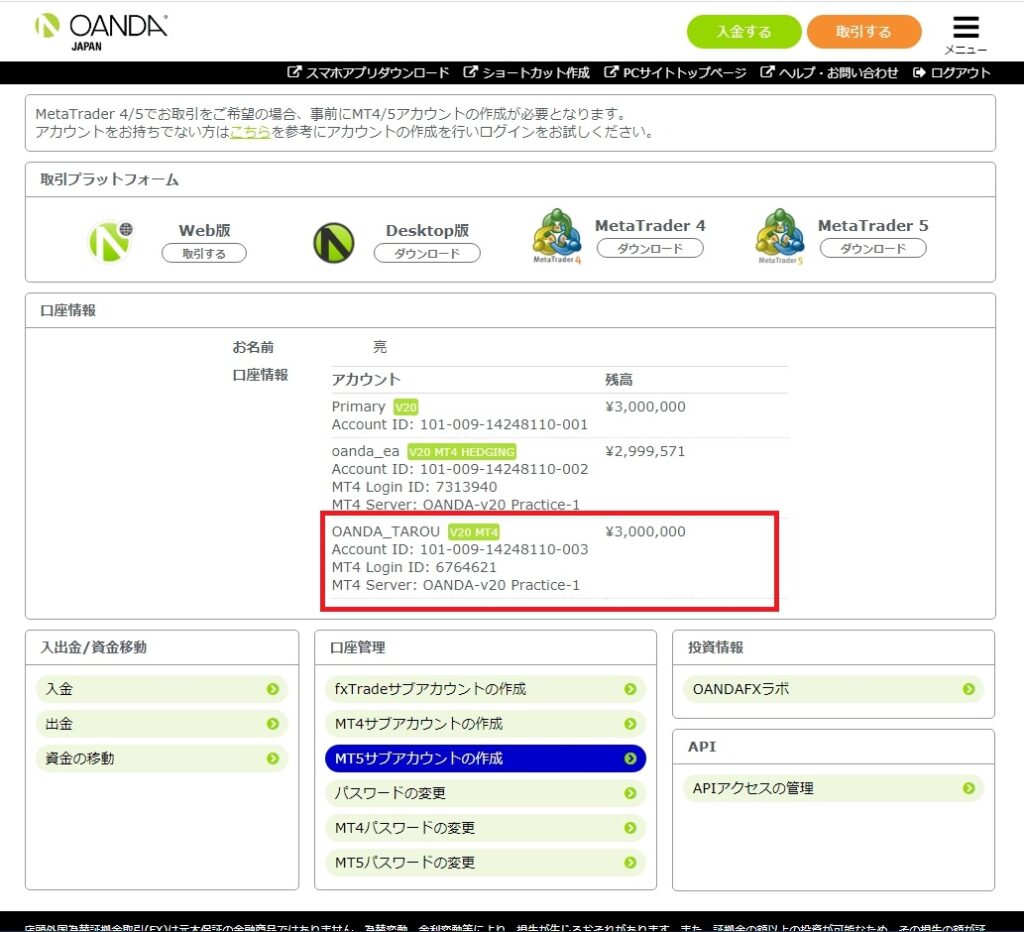The image size is (1024, 932).
Task: Click the orange 取引する button
Action: coord(864,31)
